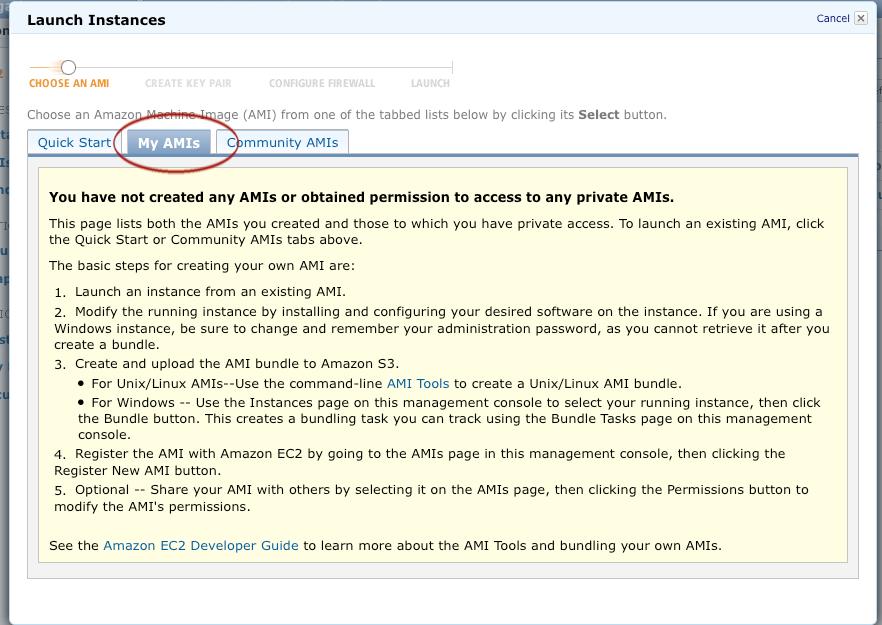Click the CREATE KEY PAIR step label
882x625 pixels.
[188, 83]
